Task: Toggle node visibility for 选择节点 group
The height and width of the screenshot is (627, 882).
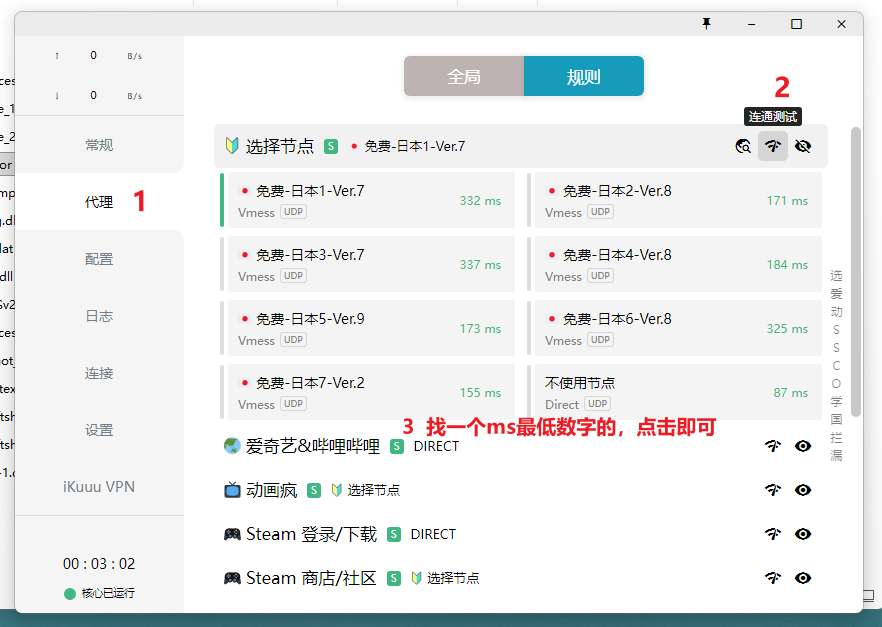Action: click(802, 146)
